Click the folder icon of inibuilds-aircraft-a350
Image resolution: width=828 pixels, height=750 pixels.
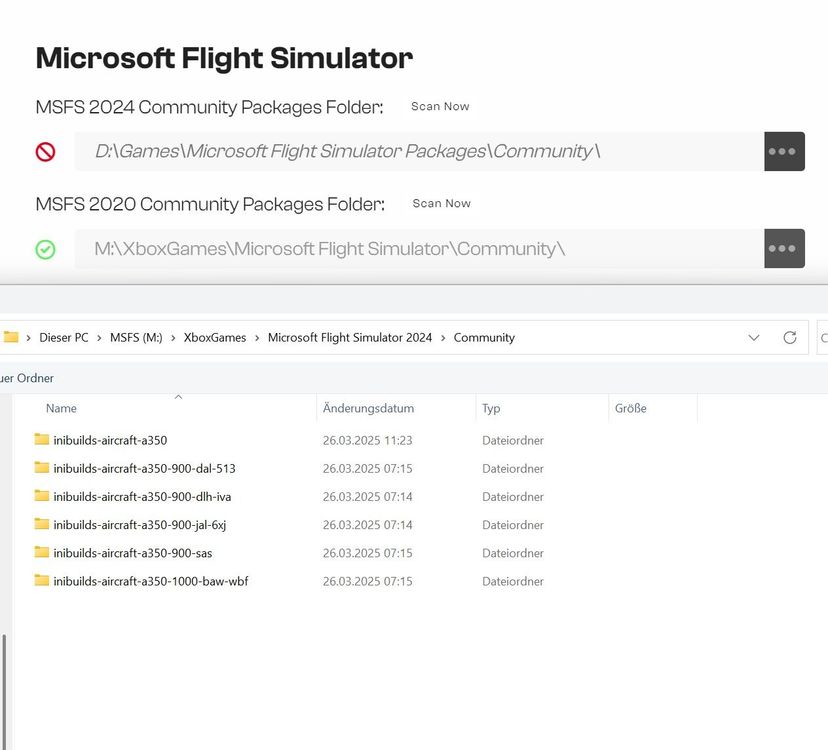(41, 440)
